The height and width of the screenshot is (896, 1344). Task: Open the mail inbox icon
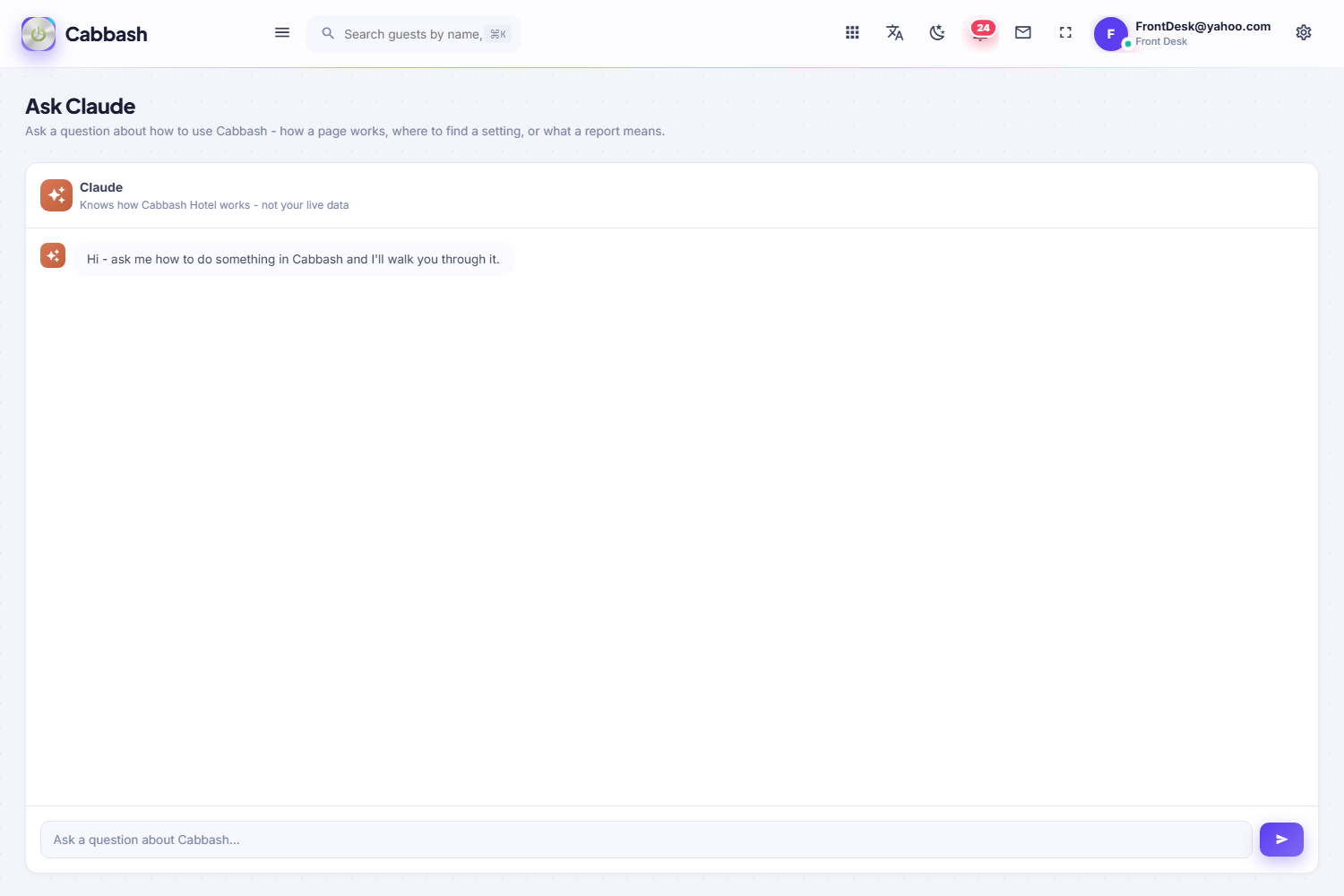[x=1023, y=33]
